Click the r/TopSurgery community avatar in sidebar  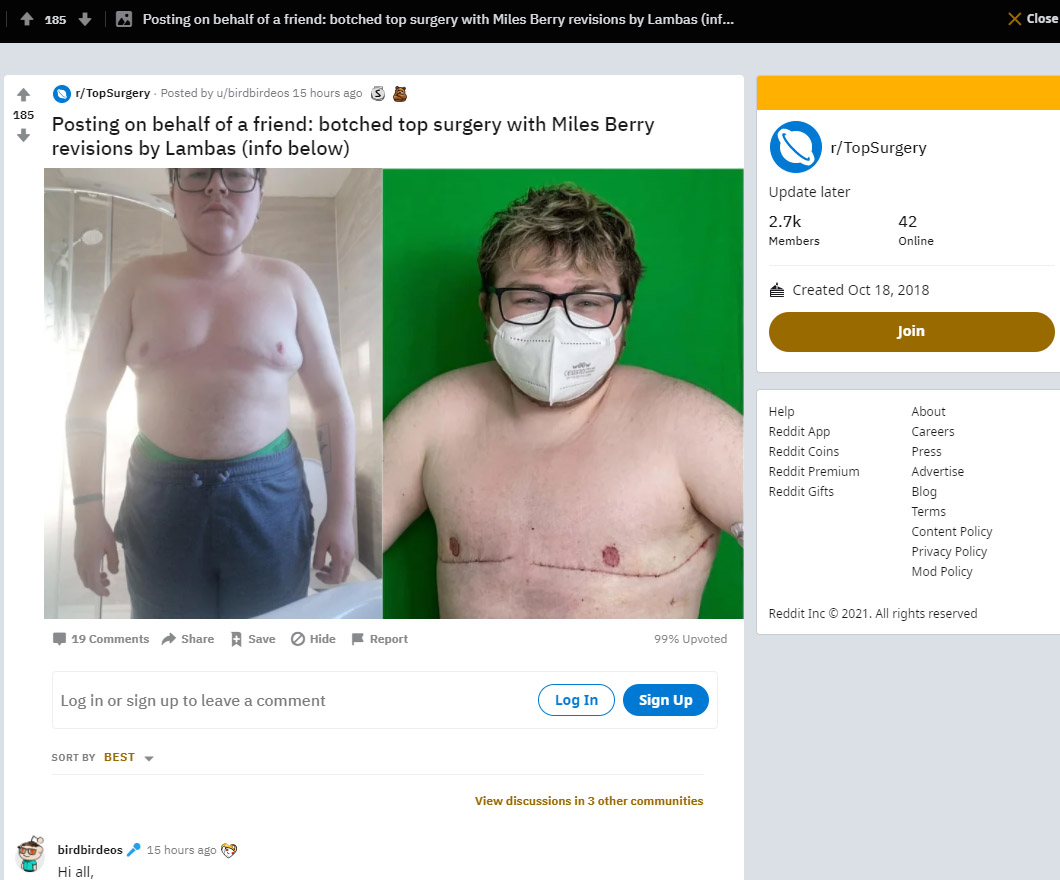[x=796, y=147]
